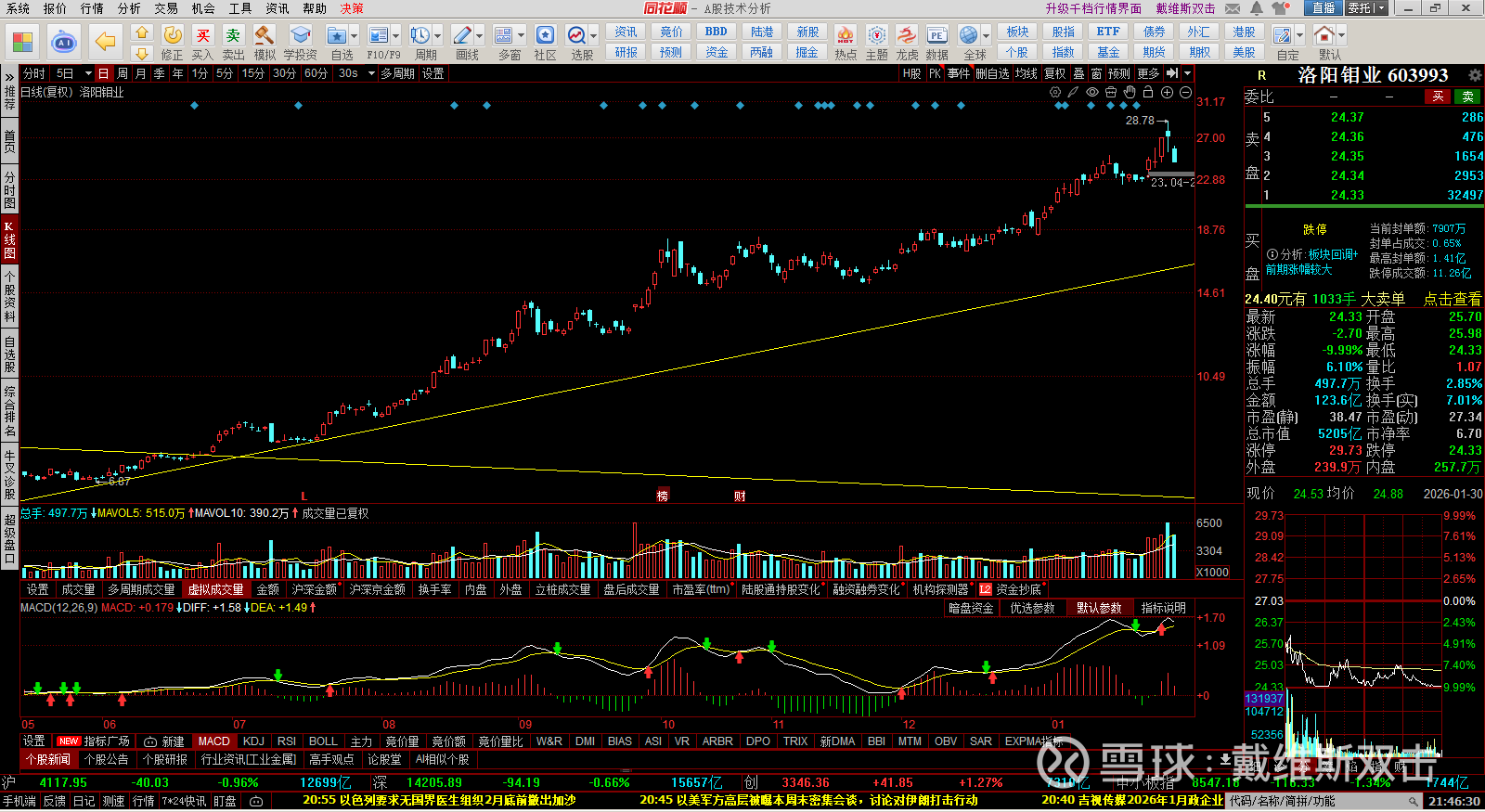This screenshot has height=812, width=1485.
Task: Zoom out the K-line chart
Action: pyautogui.click(x=1185, y=92)
